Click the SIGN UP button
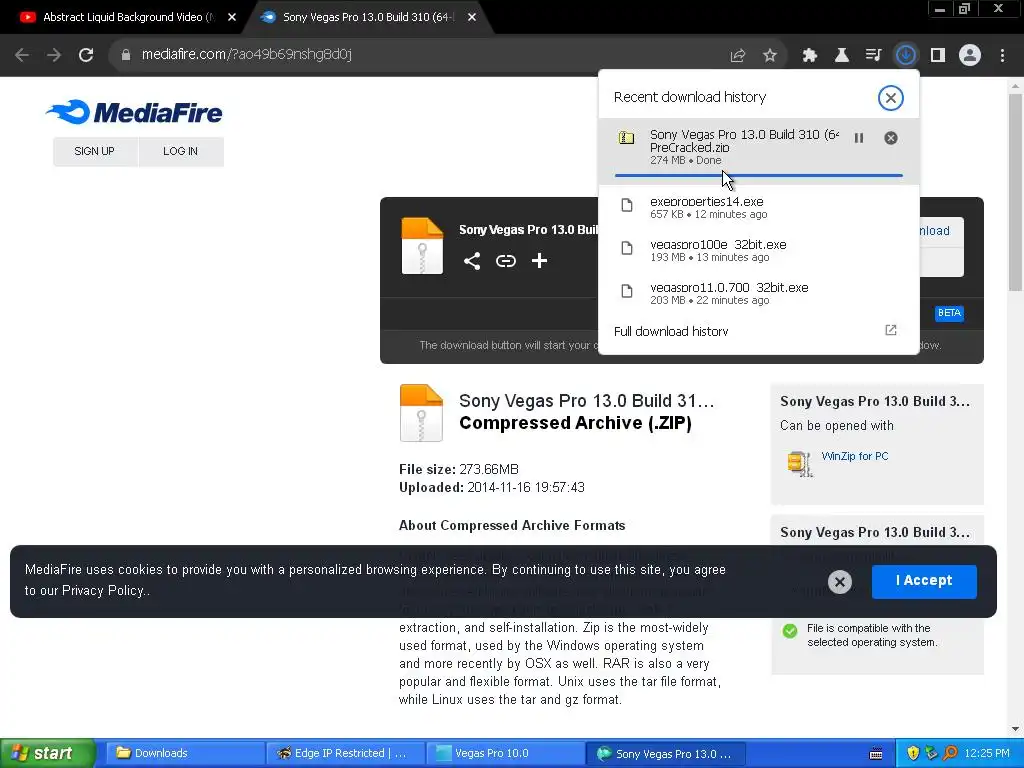 coord(95,152)
